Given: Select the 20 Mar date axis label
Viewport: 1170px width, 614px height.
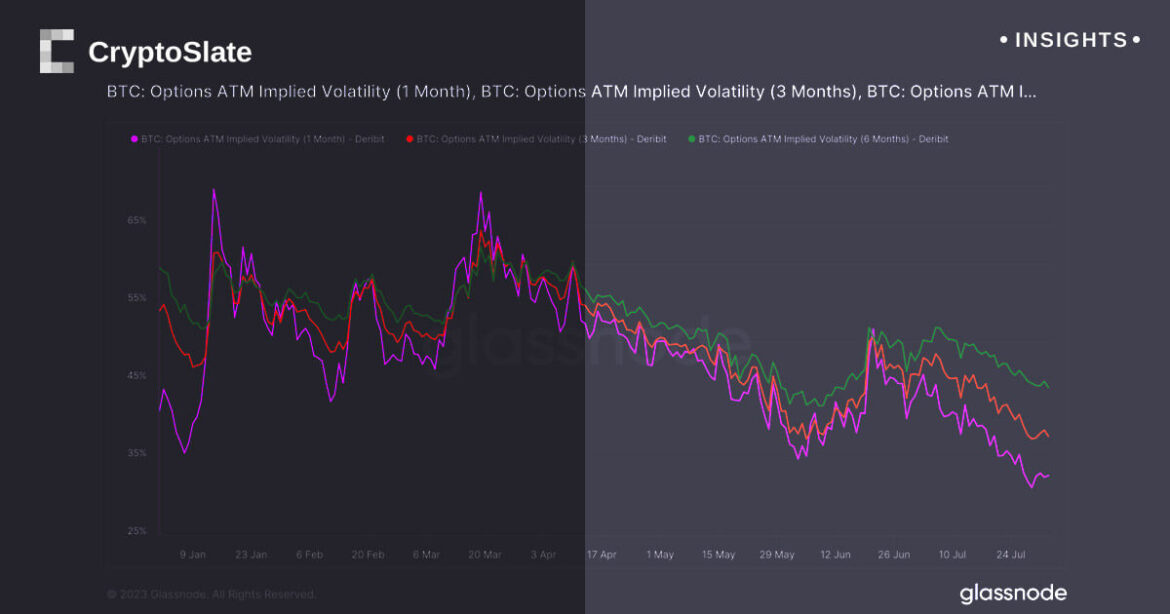Looking at the screenshot, I should click(485, 554).
